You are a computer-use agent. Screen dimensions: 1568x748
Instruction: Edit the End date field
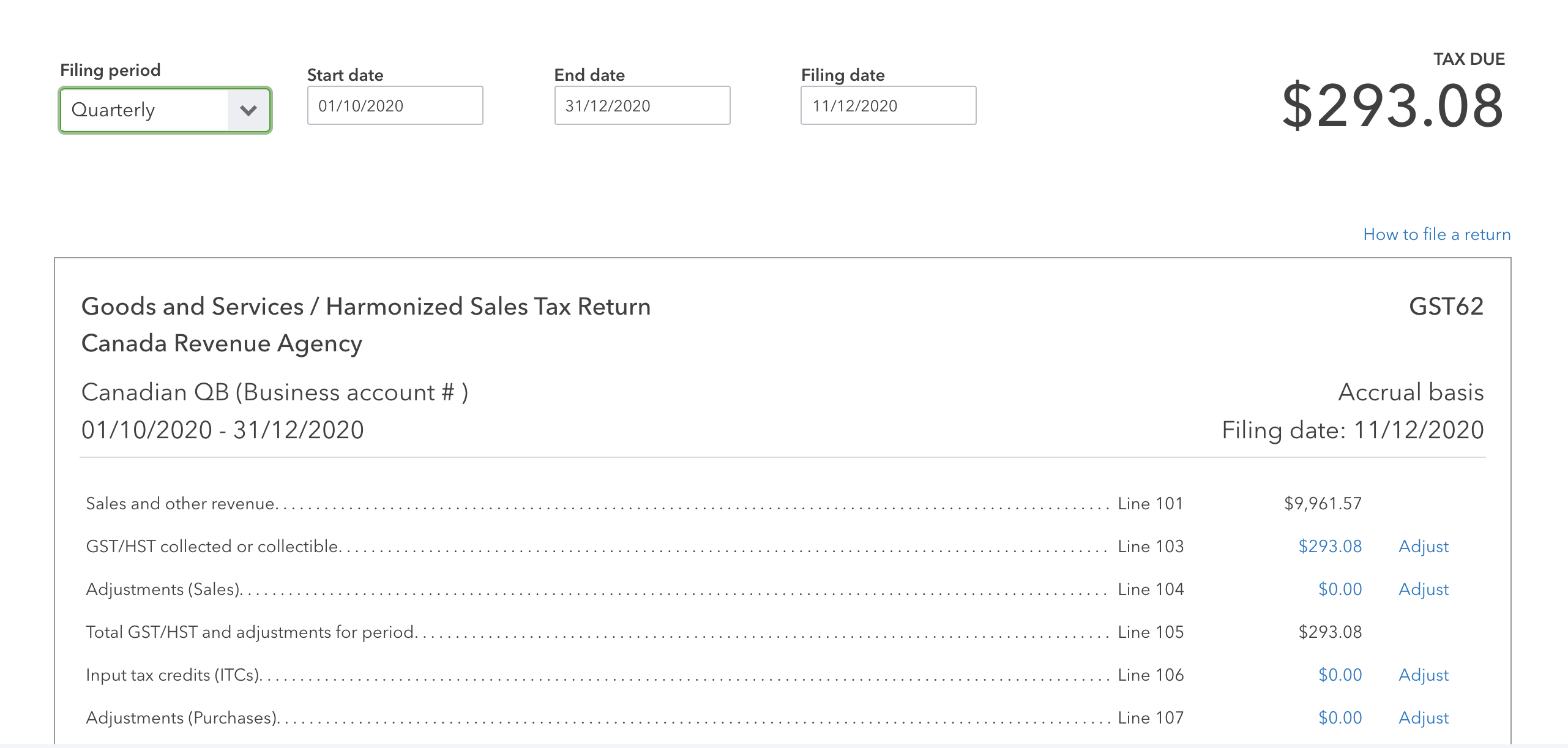pyautogui.click(x=642, y=105)
